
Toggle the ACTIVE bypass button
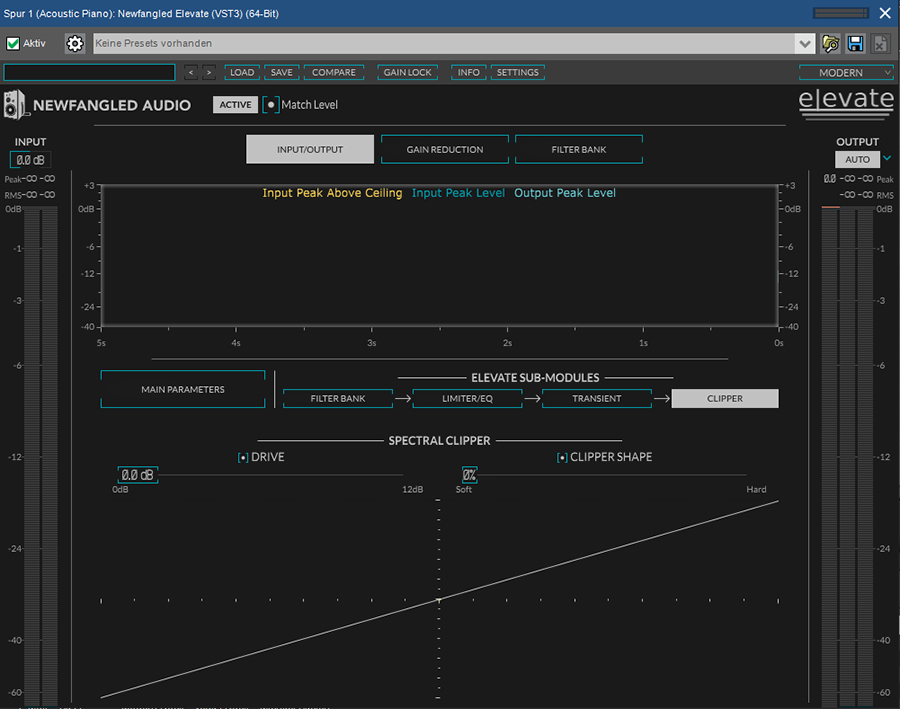(235, 104)
